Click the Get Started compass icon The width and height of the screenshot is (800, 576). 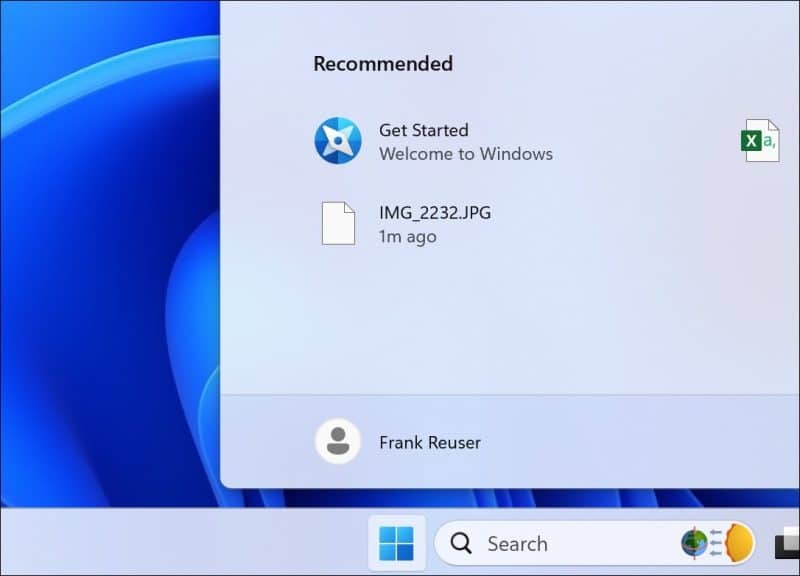(339, 142)
